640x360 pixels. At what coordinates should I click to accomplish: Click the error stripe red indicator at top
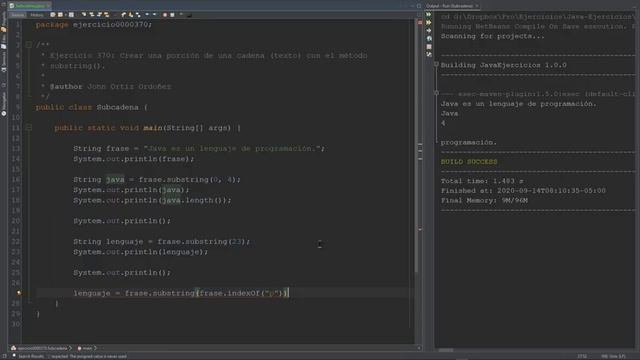[x=420, y=22]
